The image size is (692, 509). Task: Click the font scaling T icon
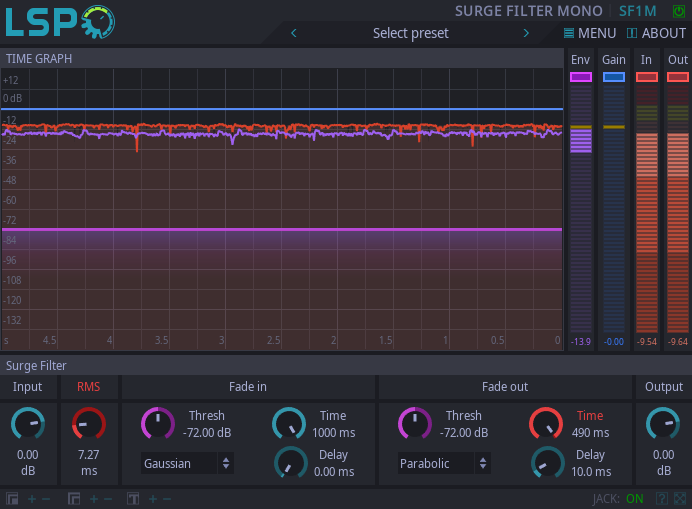click(x=132, y=498)
